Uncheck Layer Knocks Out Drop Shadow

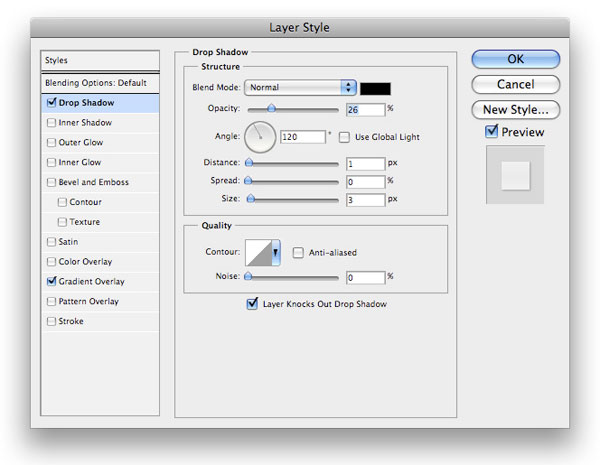[x=252, y=304]
